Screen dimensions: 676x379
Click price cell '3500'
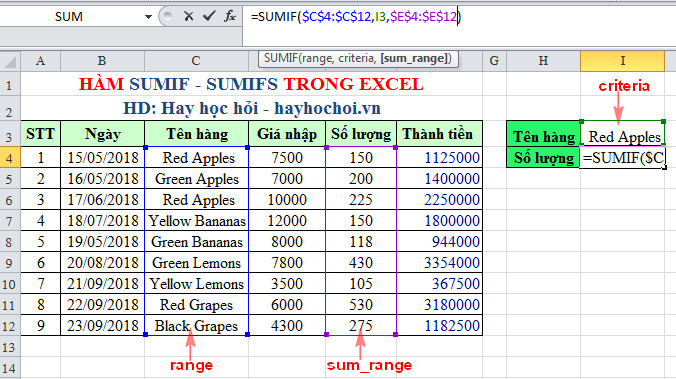pyautogui.click(x=287, y=284)
